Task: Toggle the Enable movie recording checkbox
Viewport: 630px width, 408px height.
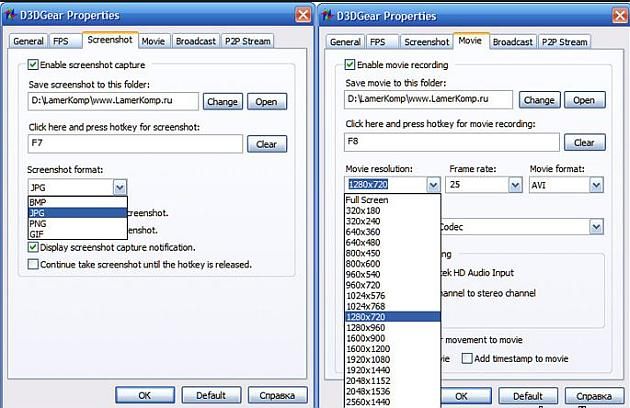Action: (351, 65)
